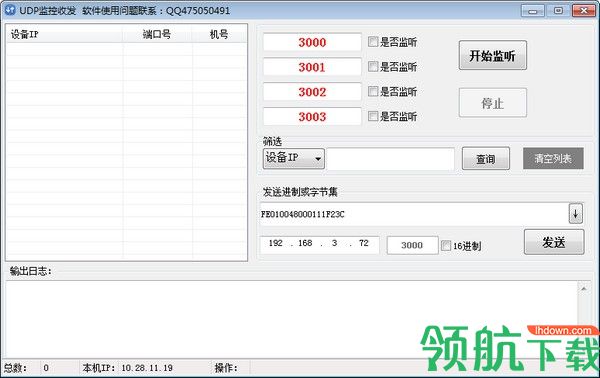Enable listening for port 3002

point(373,91)
